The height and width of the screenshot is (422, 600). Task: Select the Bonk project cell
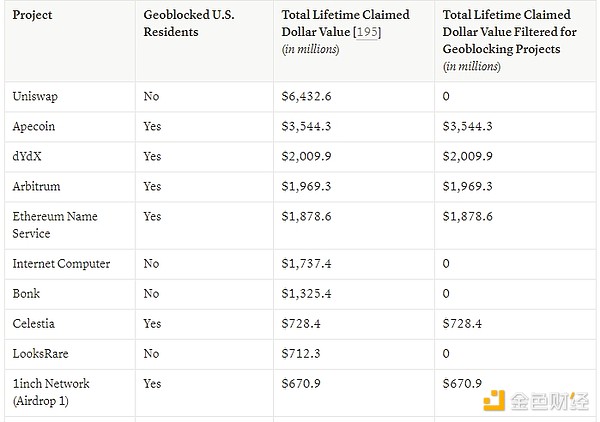click(27, 293)
